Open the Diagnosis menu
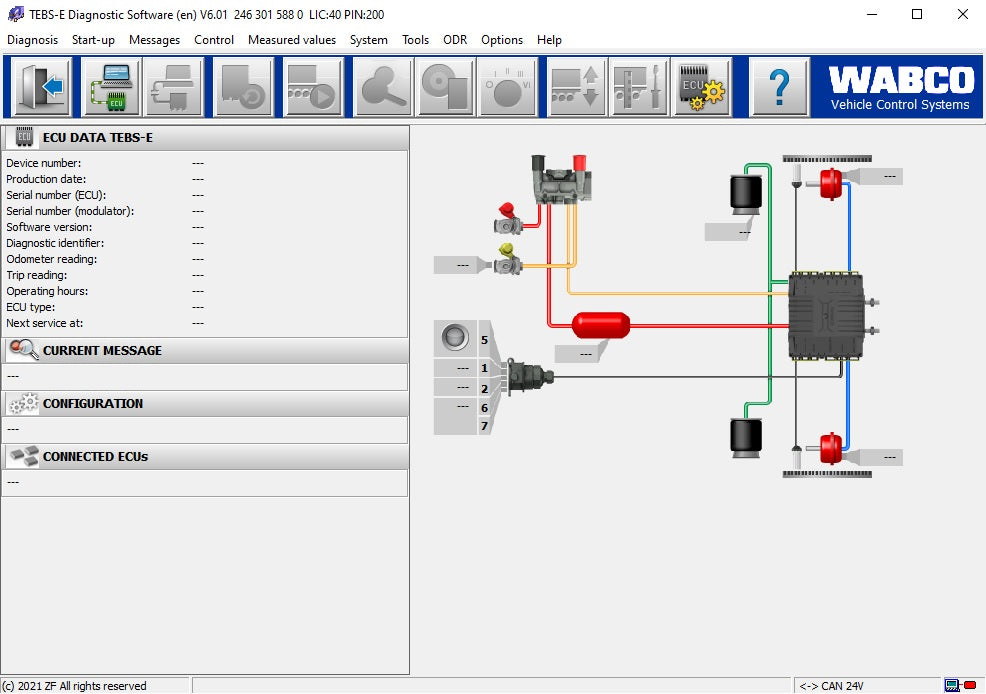Screen dimensions: 986x694 click(32, 40)
